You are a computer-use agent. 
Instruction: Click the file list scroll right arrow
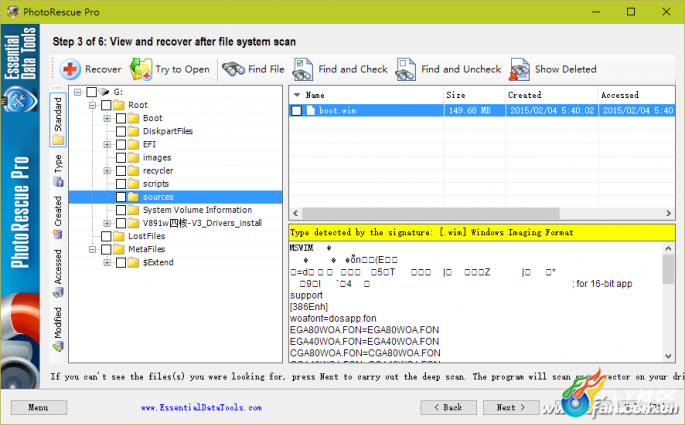coord(668,213)
